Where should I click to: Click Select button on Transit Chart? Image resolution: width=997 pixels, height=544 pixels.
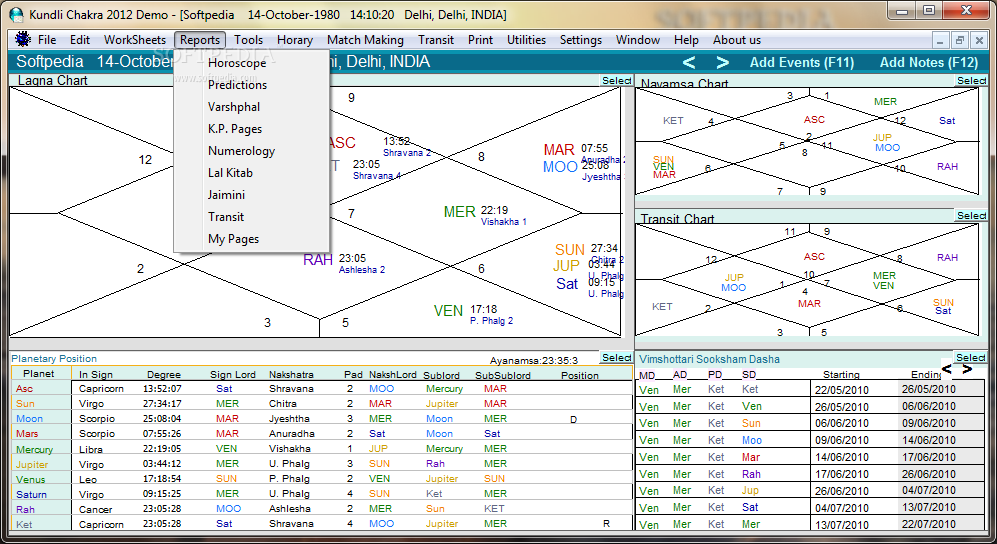click(971, 215)
